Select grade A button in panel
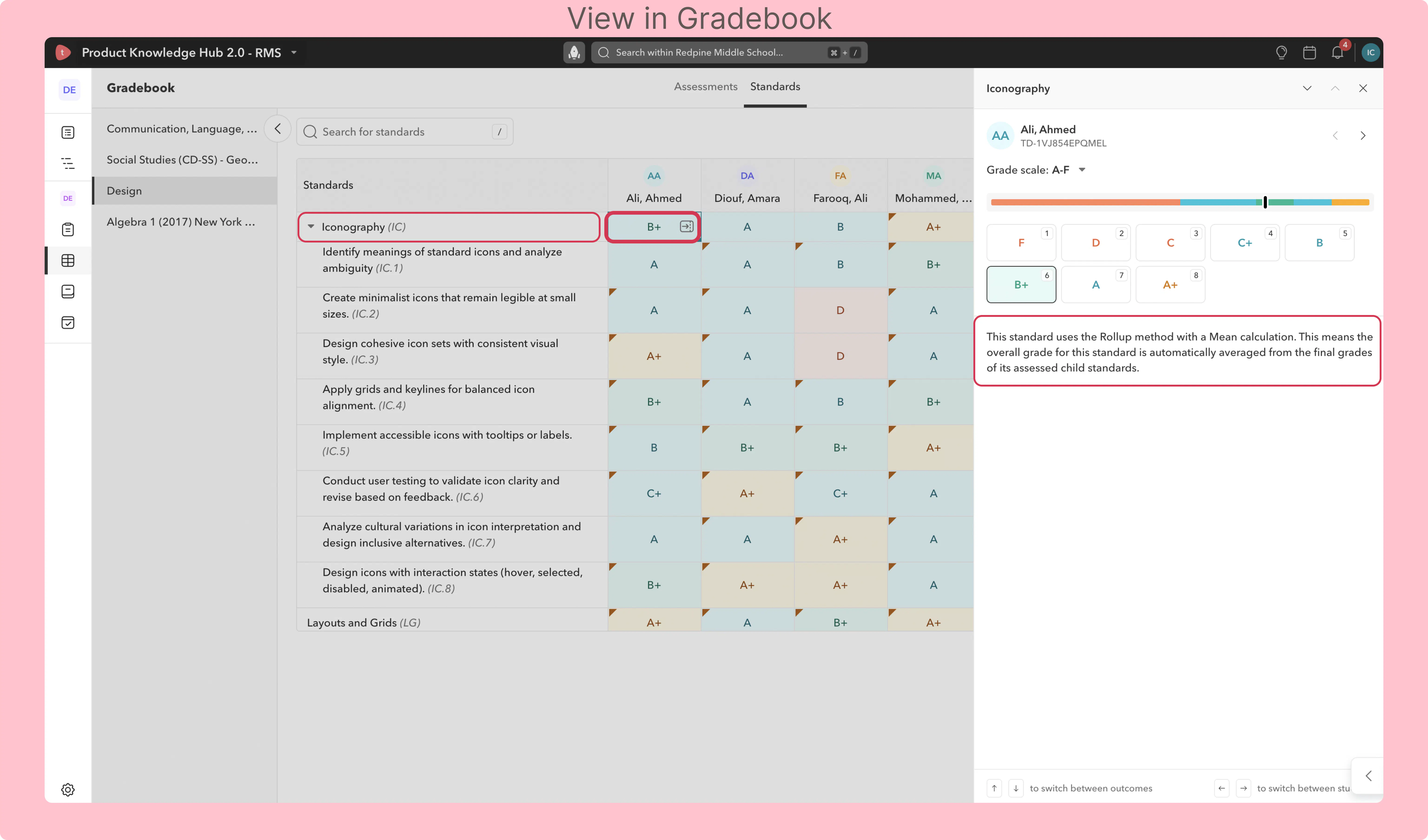 coord(1096,284)
